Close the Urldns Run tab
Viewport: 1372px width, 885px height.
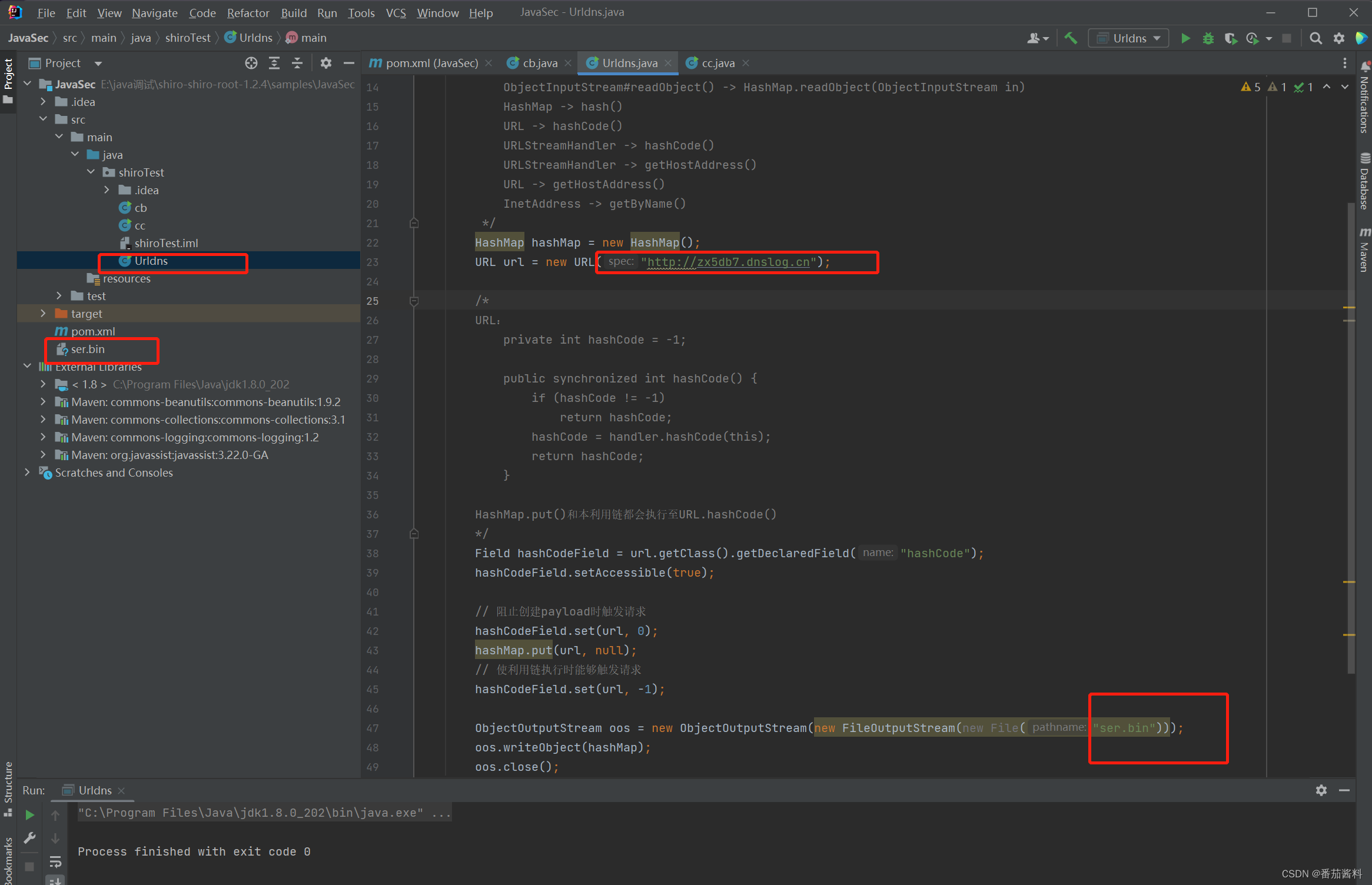121,790
